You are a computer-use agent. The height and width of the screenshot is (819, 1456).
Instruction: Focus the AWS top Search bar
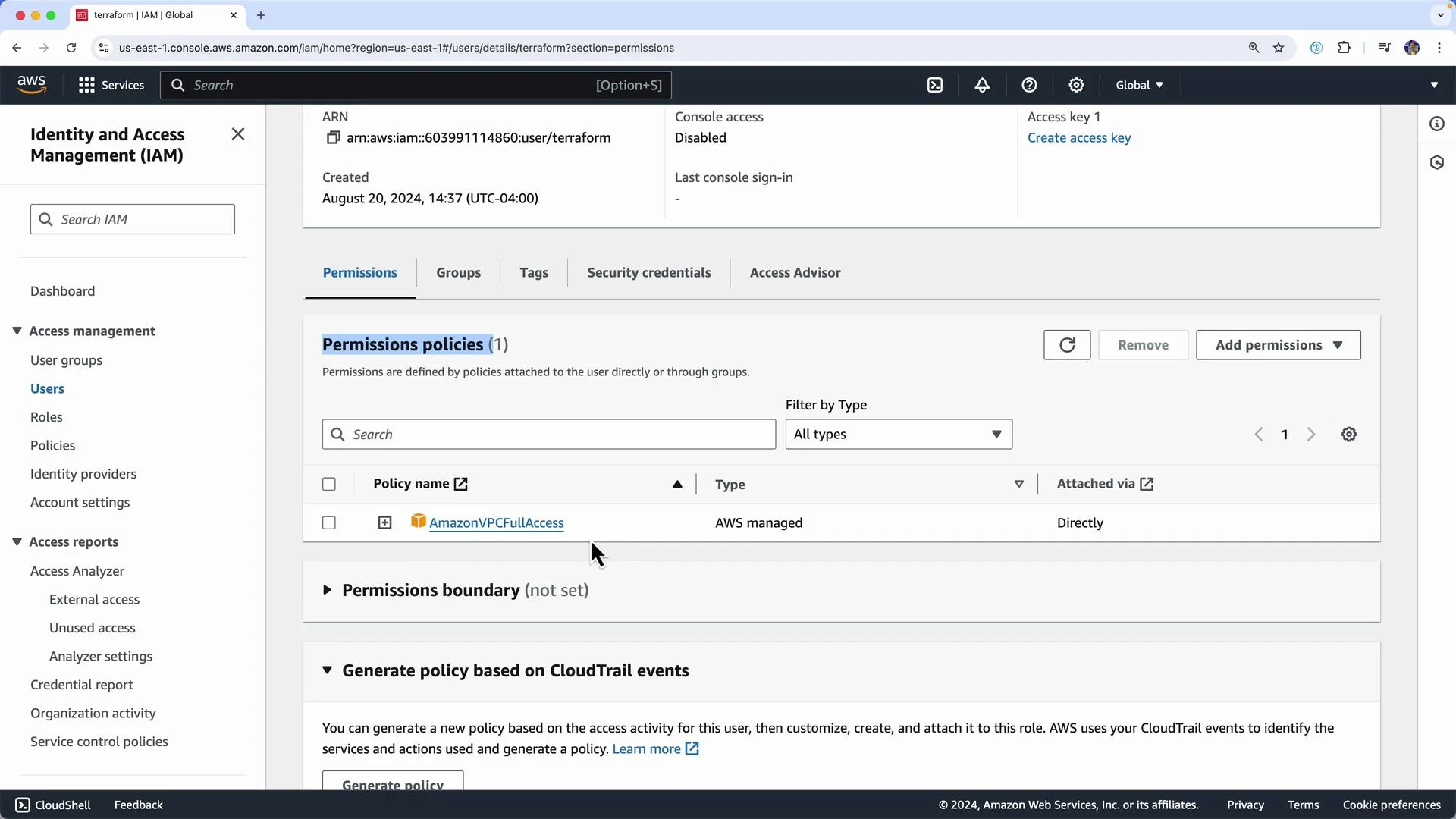[x=416, y=85]
